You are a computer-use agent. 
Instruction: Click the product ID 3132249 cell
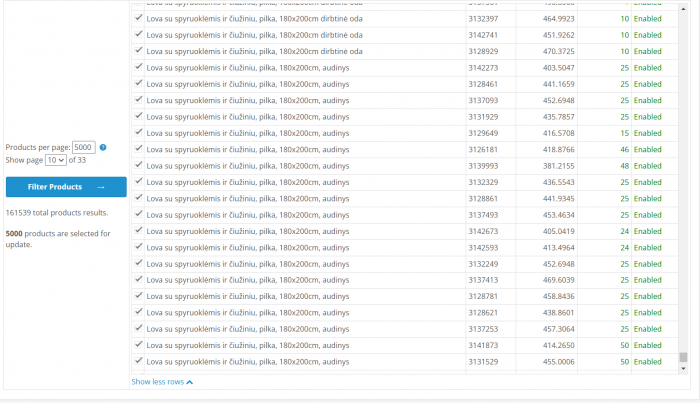coord(483,264)
